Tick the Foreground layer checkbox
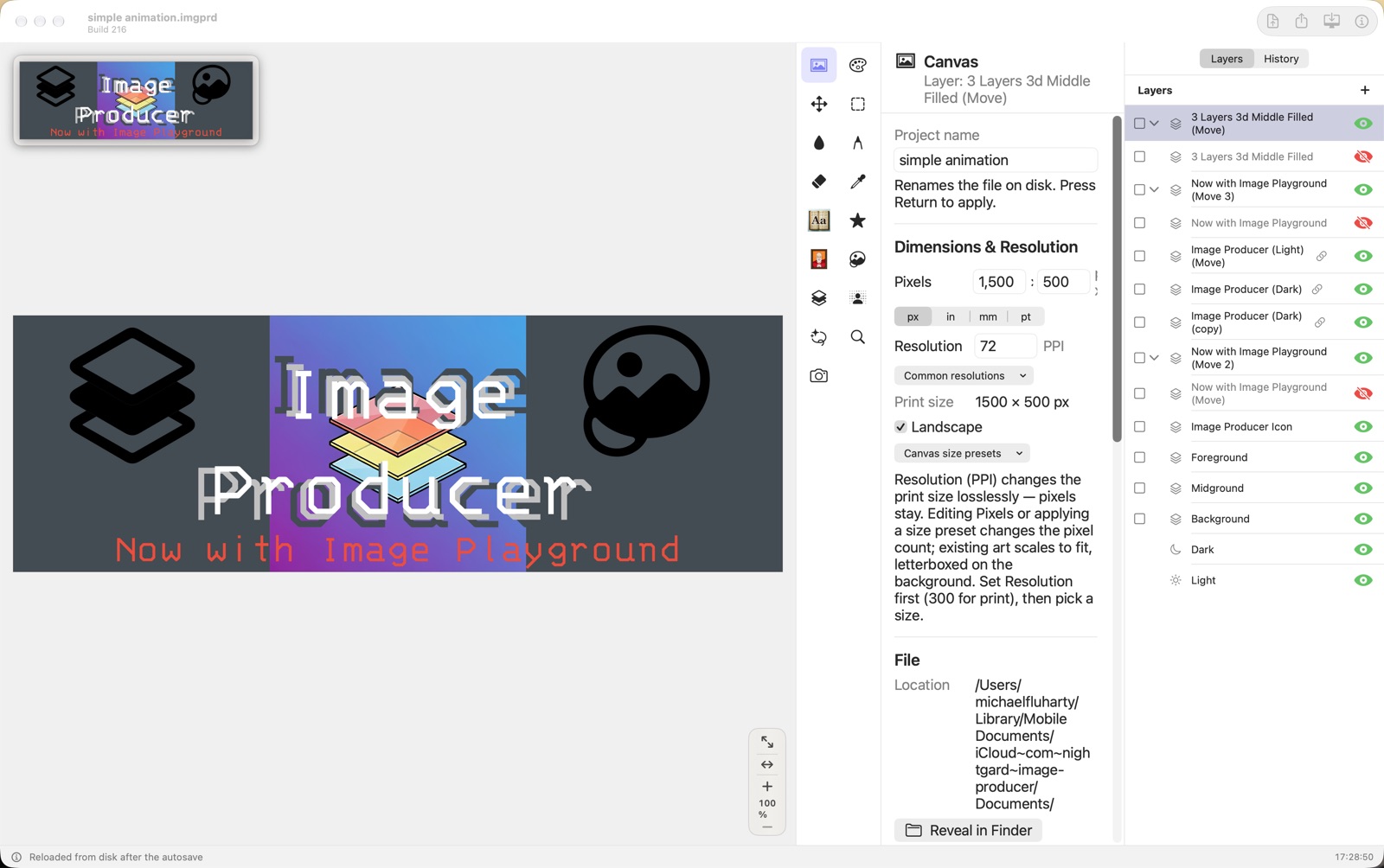This screenshot has height=868, width=1384. click(1139, 457)
